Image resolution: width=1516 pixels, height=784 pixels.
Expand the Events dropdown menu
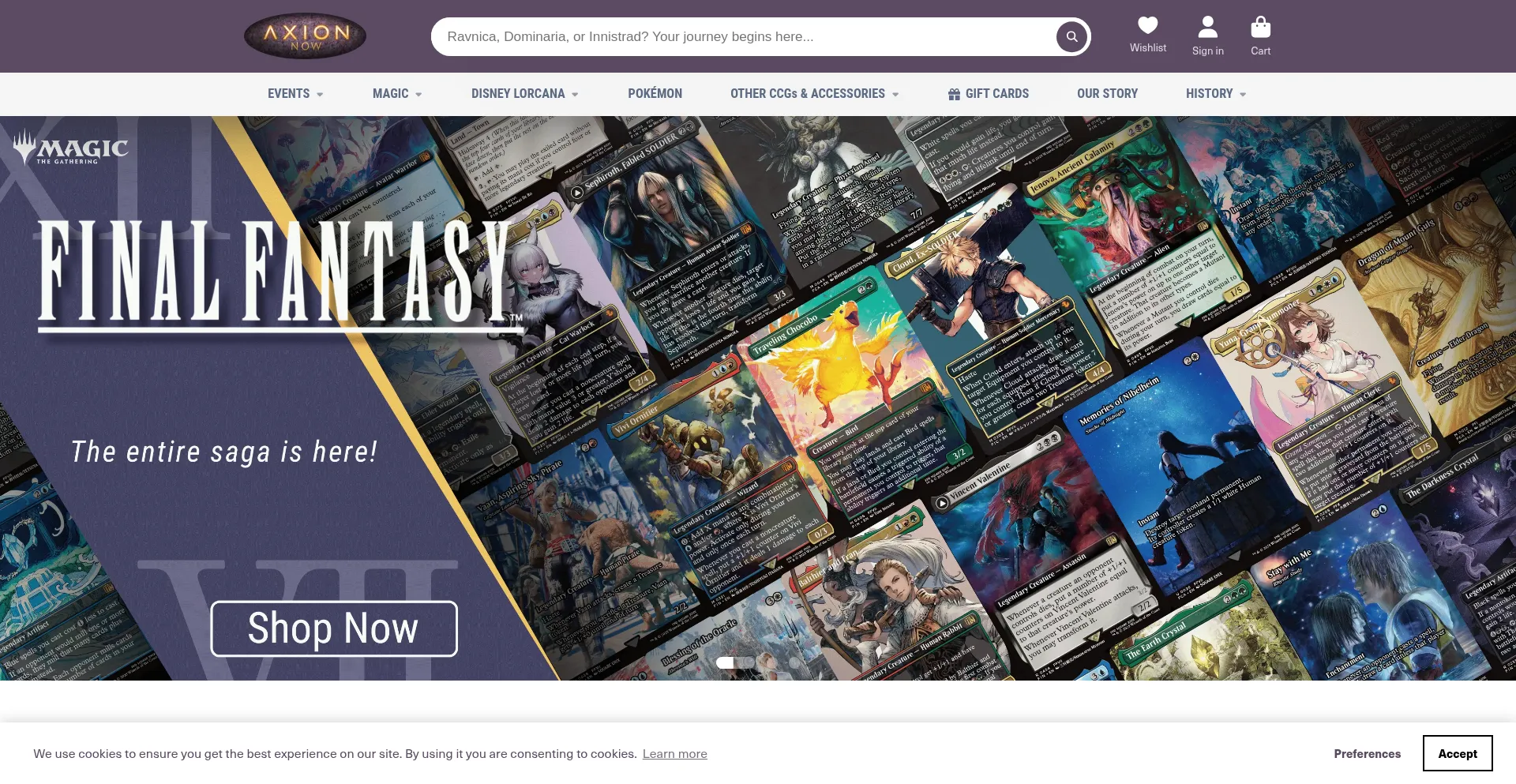(x=295, y=94)
